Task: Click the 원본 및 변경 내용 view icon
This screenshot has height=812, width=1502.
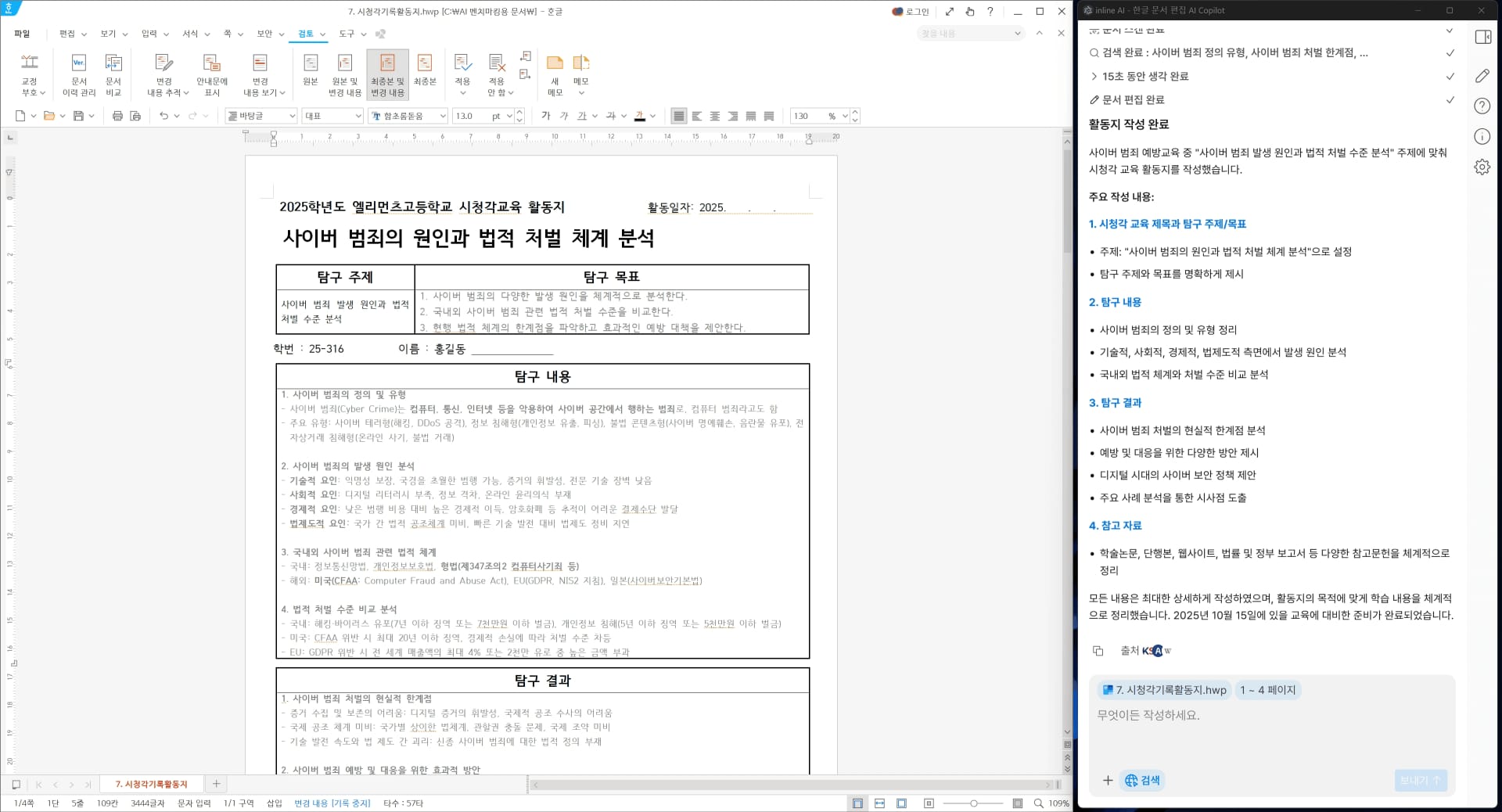Action: 344,74
